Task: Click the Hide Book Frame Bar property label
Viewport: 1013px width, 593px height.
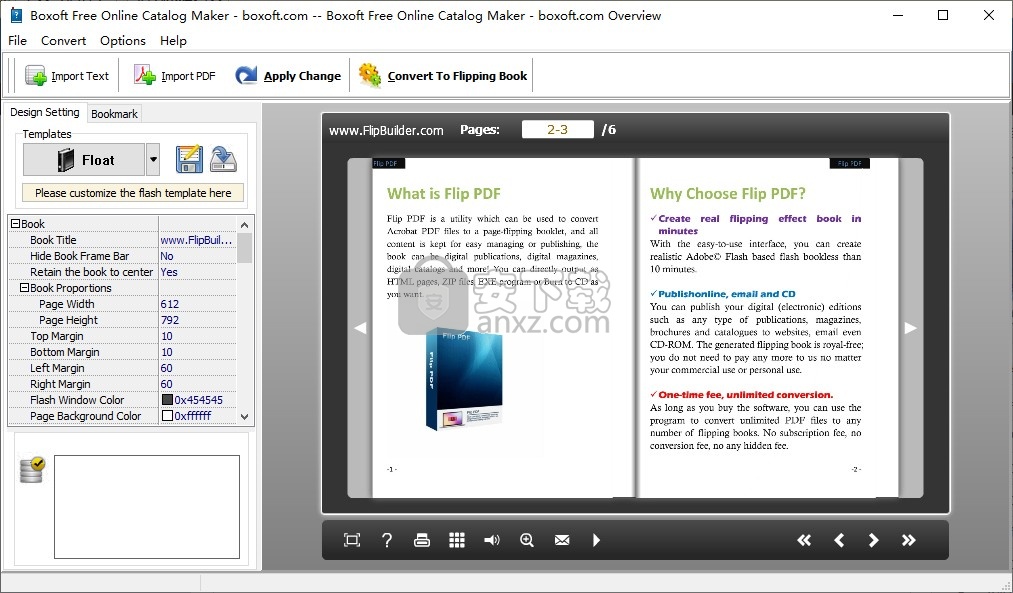Action: (x=79, y=256)
